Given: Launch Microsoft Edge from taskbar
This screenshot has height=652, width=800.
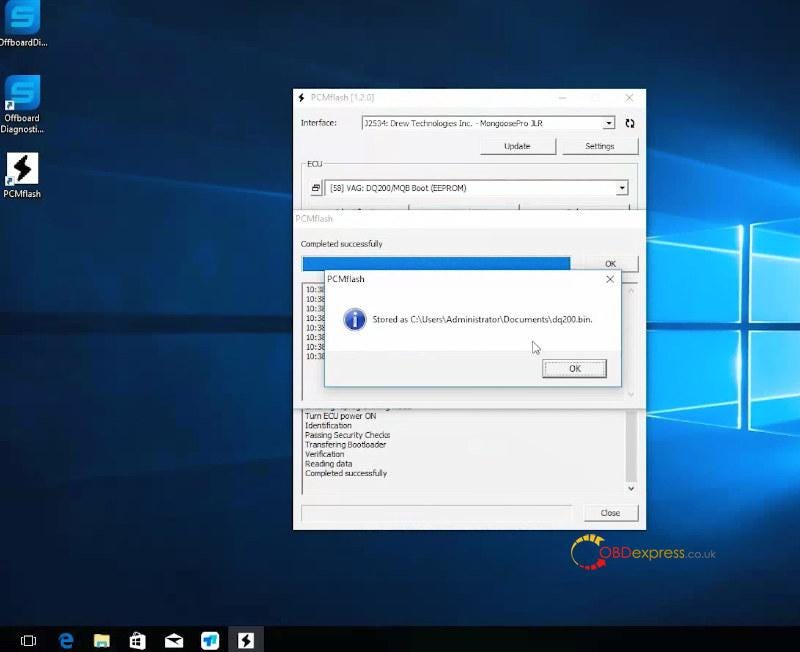Looking at the screenshot, I should pos(66,640).
